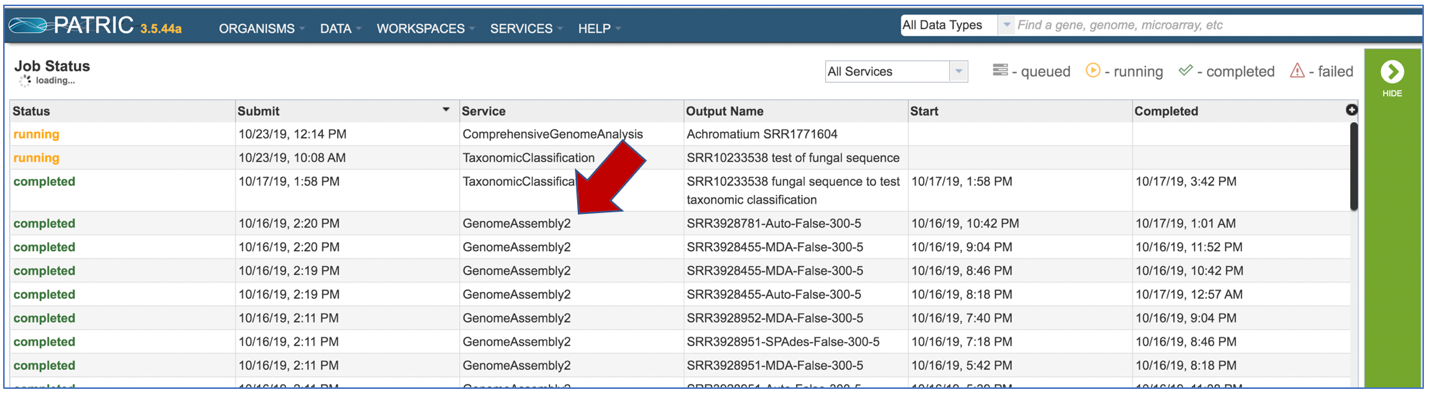The image size is (1430, 397).
Task: Select the SRR3928455-Auto-False-300-5 job
Action: coord(774,295)
